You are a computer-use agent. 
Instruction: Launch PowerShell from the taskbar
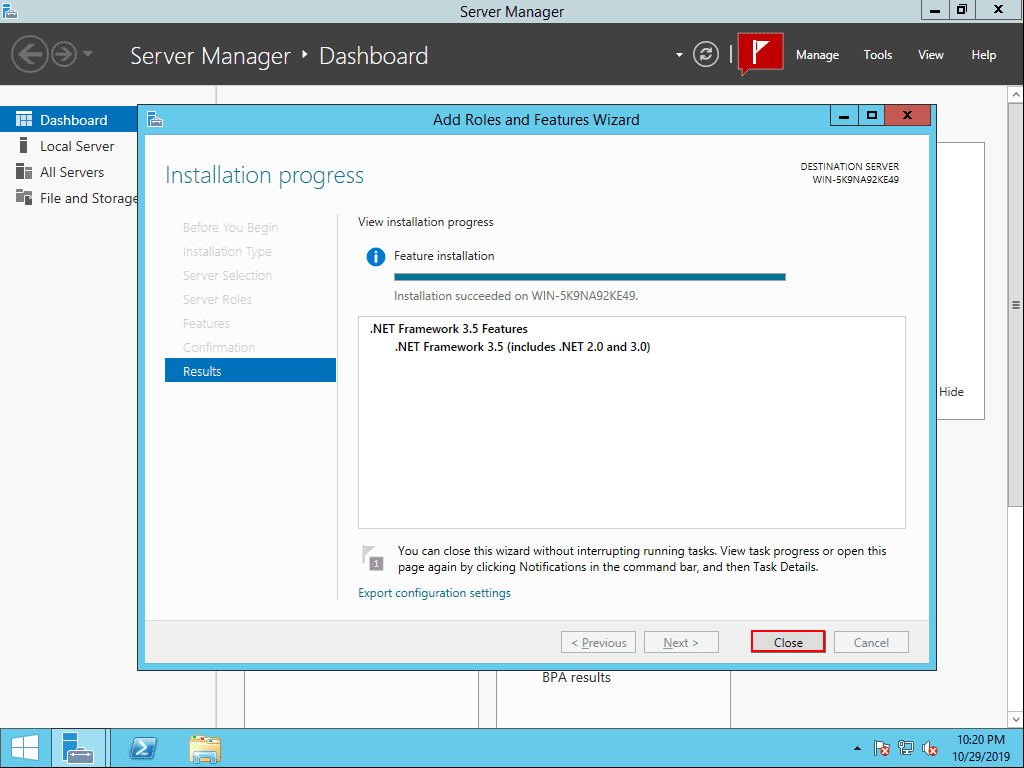pyautogui.click(x=143, y=748)
